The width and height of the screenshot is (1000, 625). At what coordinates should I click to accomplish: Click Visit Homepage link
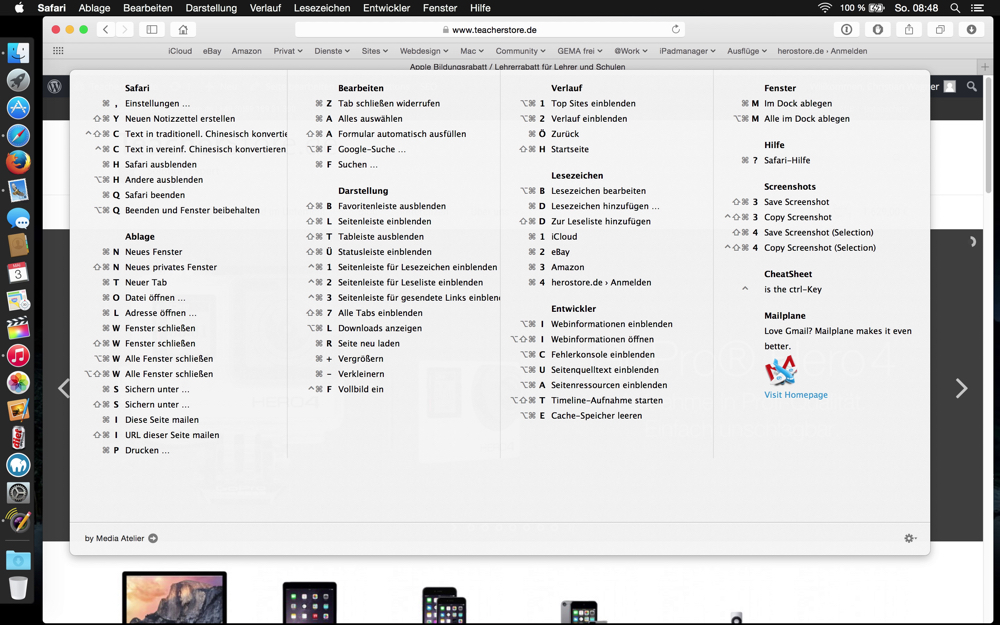tap(796, 395)
